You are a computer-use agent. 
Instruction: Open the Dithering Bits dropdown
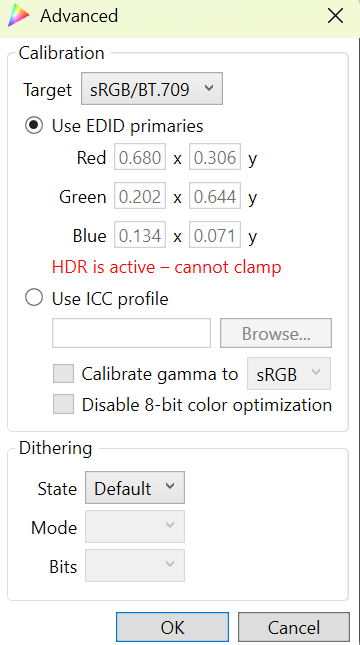pyautogui.click(x=135, y=566)
